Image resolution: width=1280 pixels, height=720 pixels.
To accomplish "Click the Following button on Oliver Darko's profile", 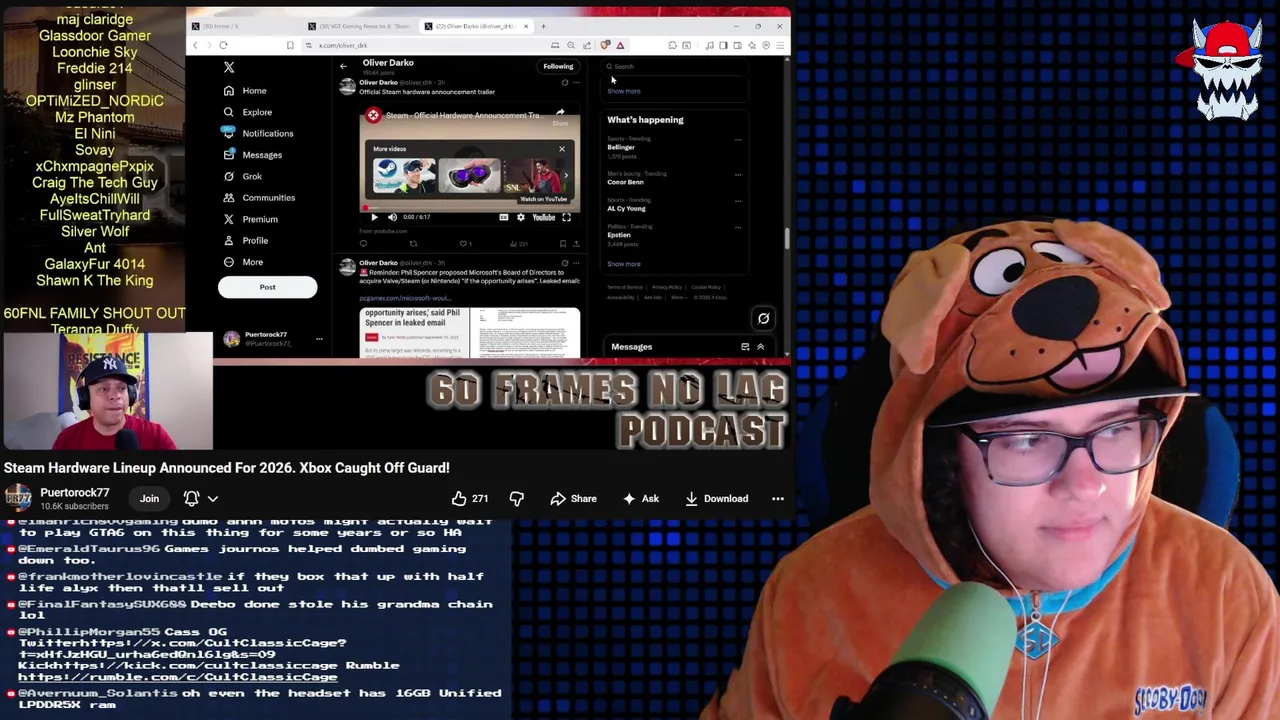I will (x=558, y=66).
